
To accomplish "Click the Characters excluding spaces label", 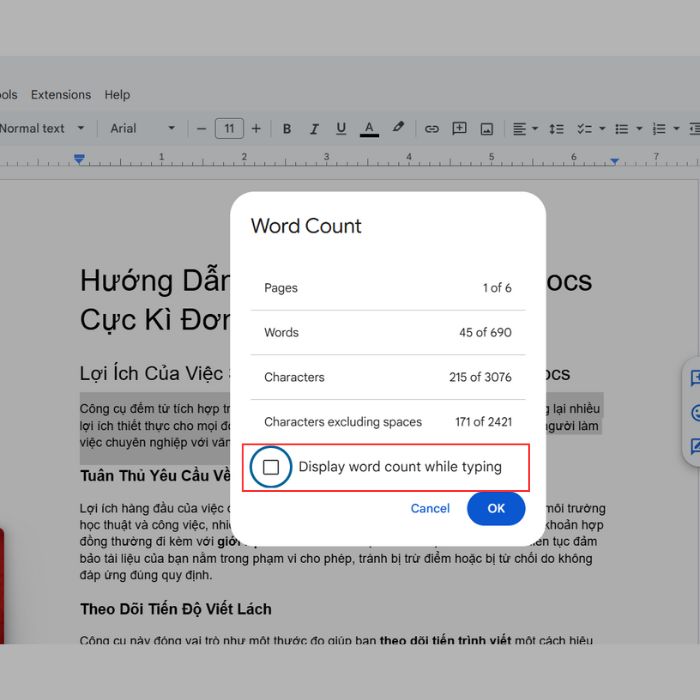I will point(343,422).
